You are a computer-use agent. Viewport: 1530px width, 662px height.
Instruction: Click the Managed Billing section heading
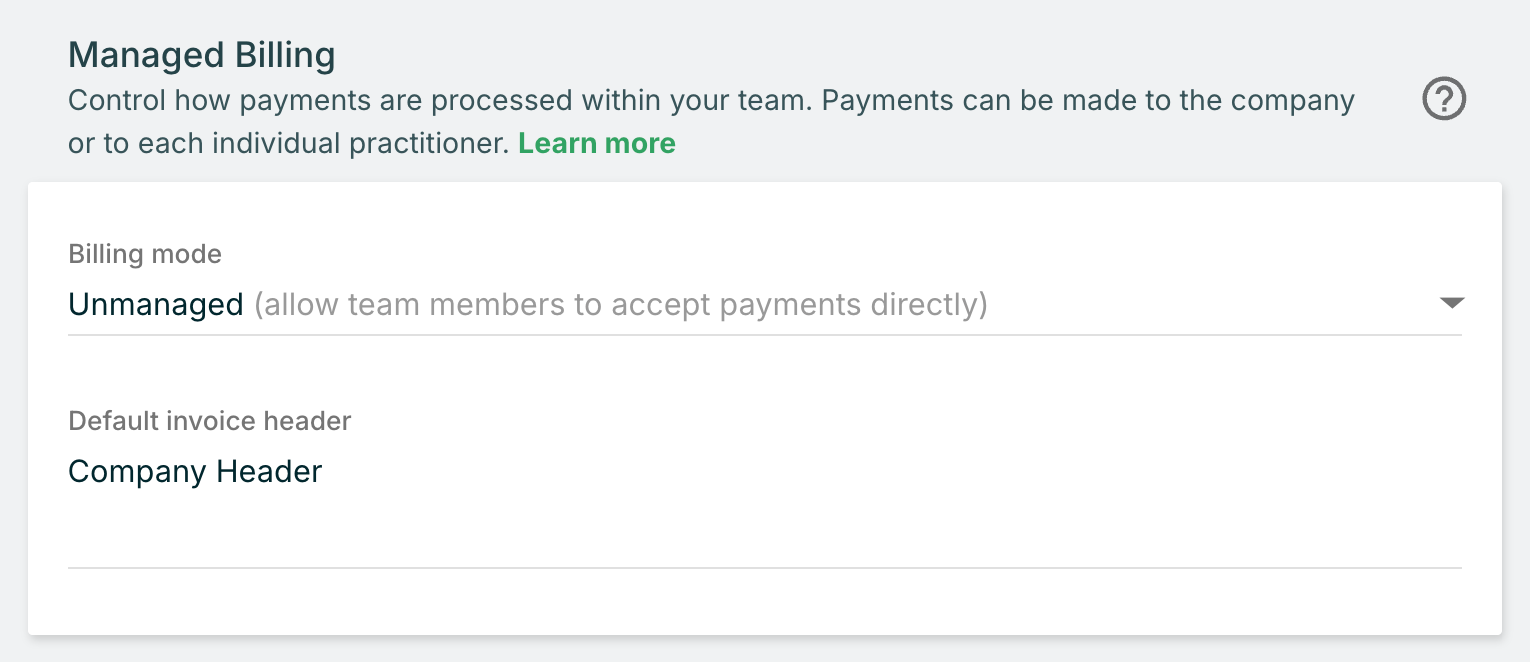coord(202,55)
